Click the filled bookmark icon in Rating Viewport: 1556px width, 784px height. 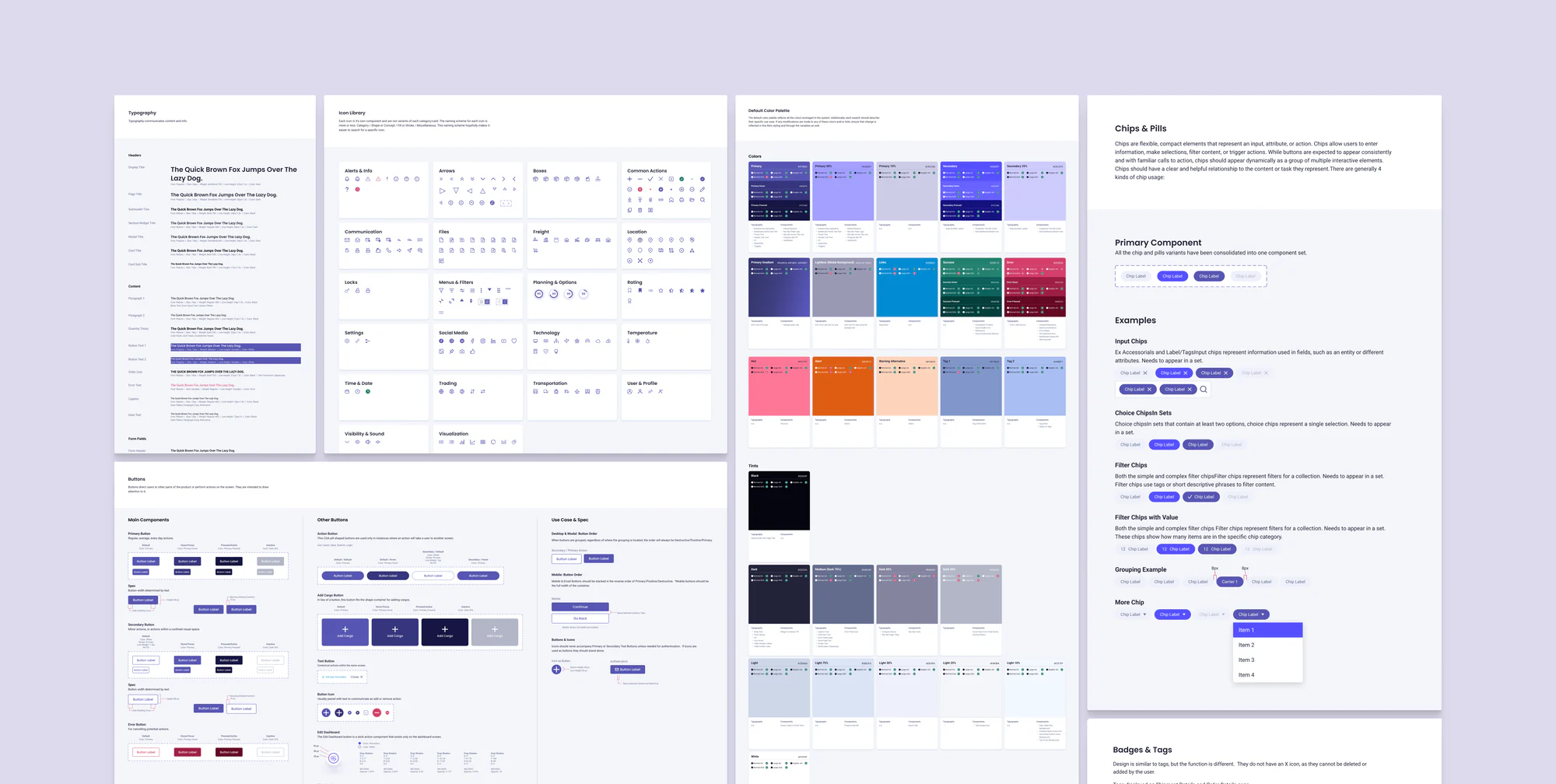(x=640, y=290)
